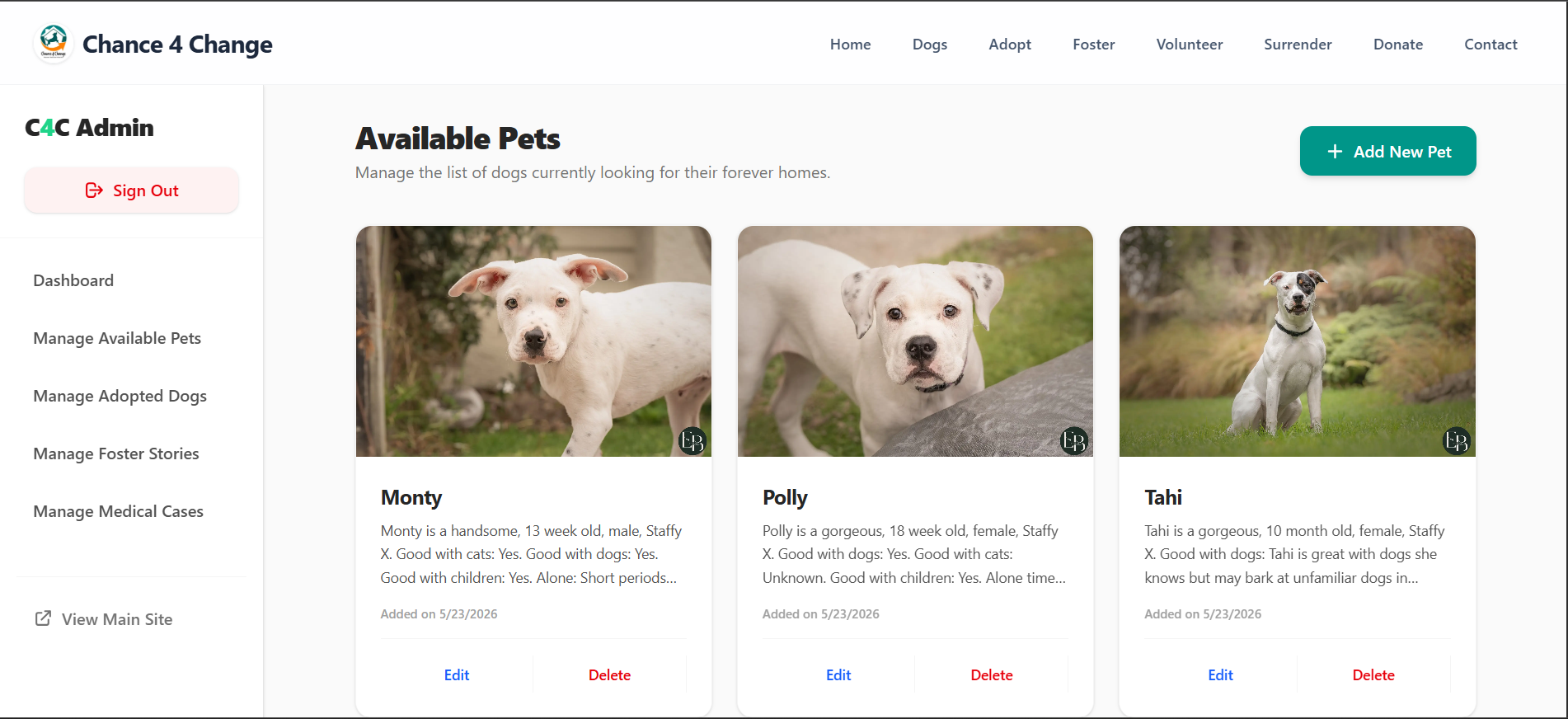Go to Manage Medical Cases section
This screenshot has width=1568, height=719.
click(x=119, y=511)
